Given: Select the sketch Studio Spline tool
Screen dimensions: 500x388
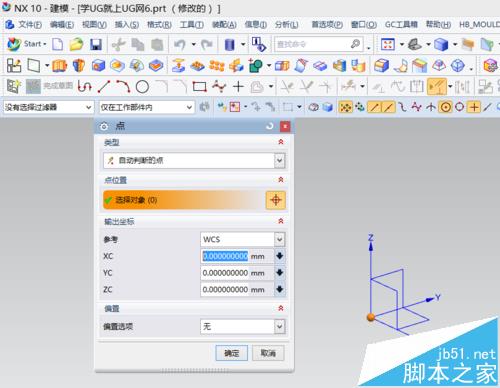Looking at the screenshot, I should (219, 87).
